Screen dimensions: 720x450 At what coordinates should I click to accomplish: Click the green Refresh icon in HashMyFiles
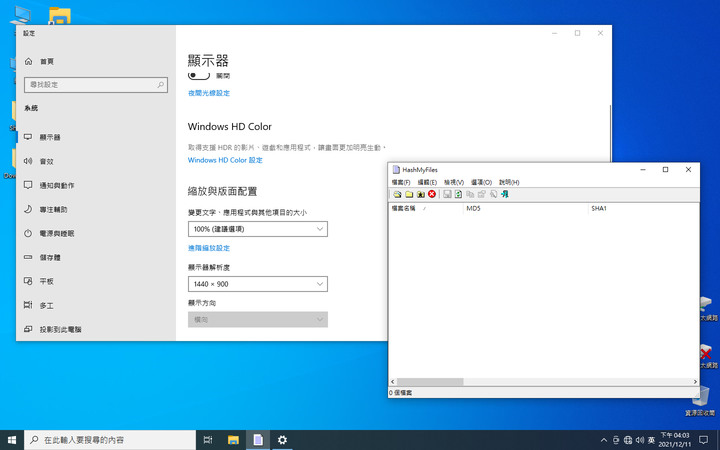point(458,194)
